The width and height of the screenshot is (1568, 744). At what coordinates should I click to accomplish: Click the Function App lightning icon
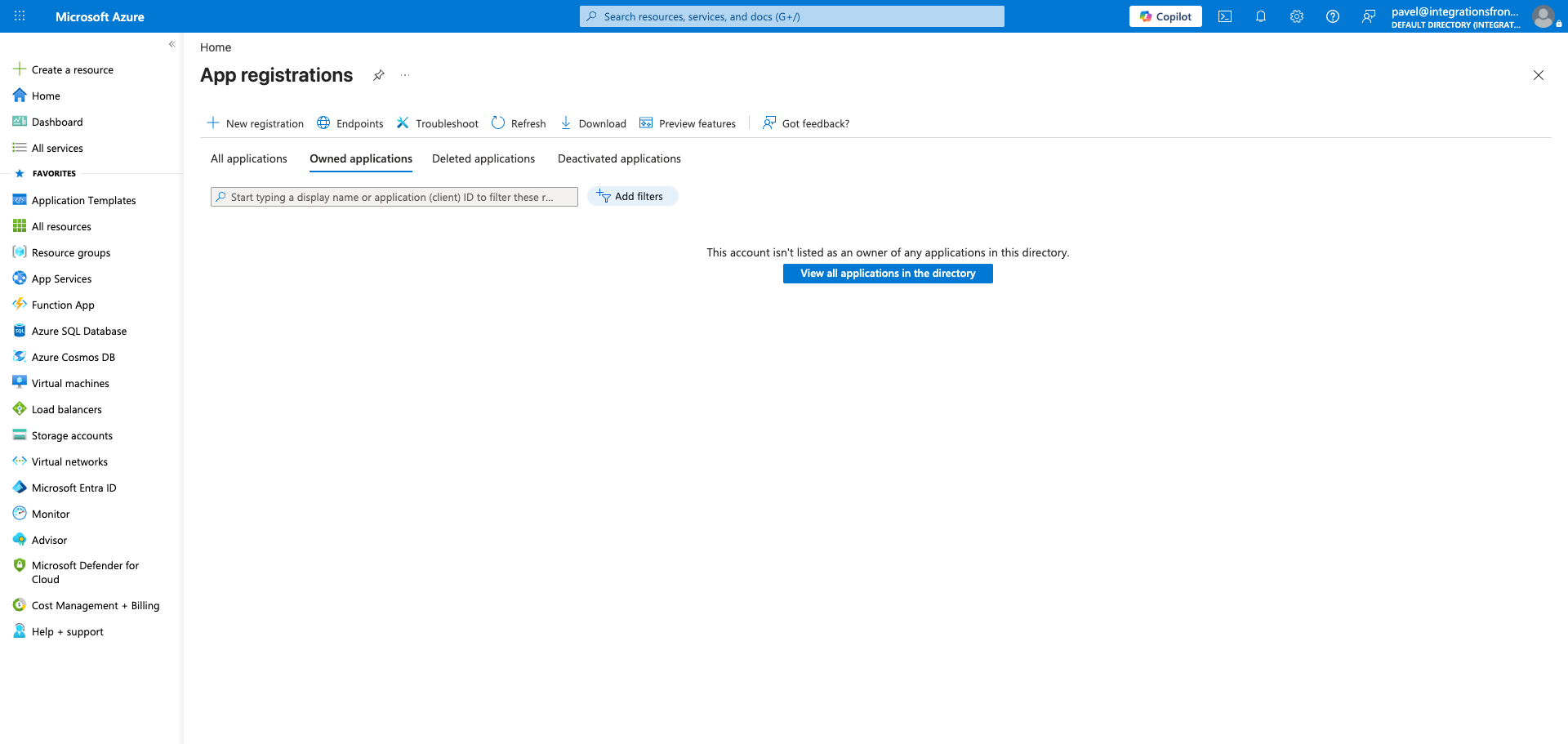click(20, 305)
